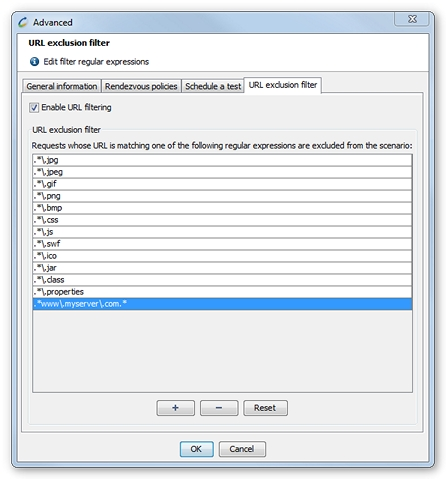
Task: Cancel the Advanced dialog
Action: (242, 449)
